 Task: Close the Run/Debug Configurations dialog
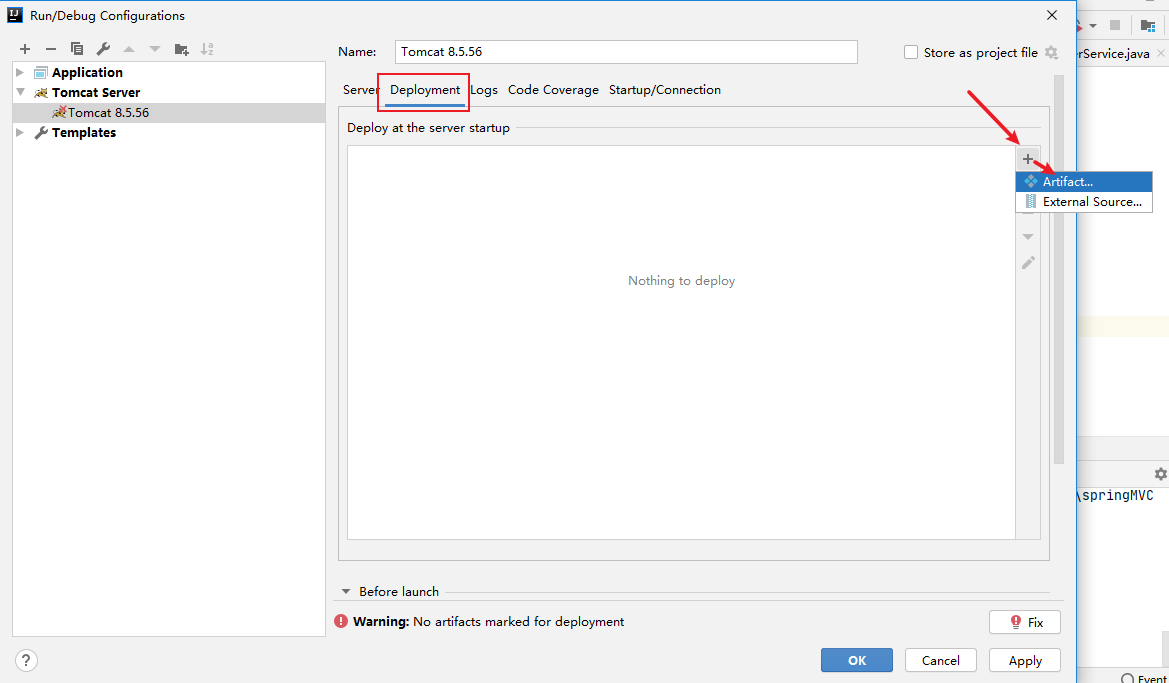[x=1052, y=15]
